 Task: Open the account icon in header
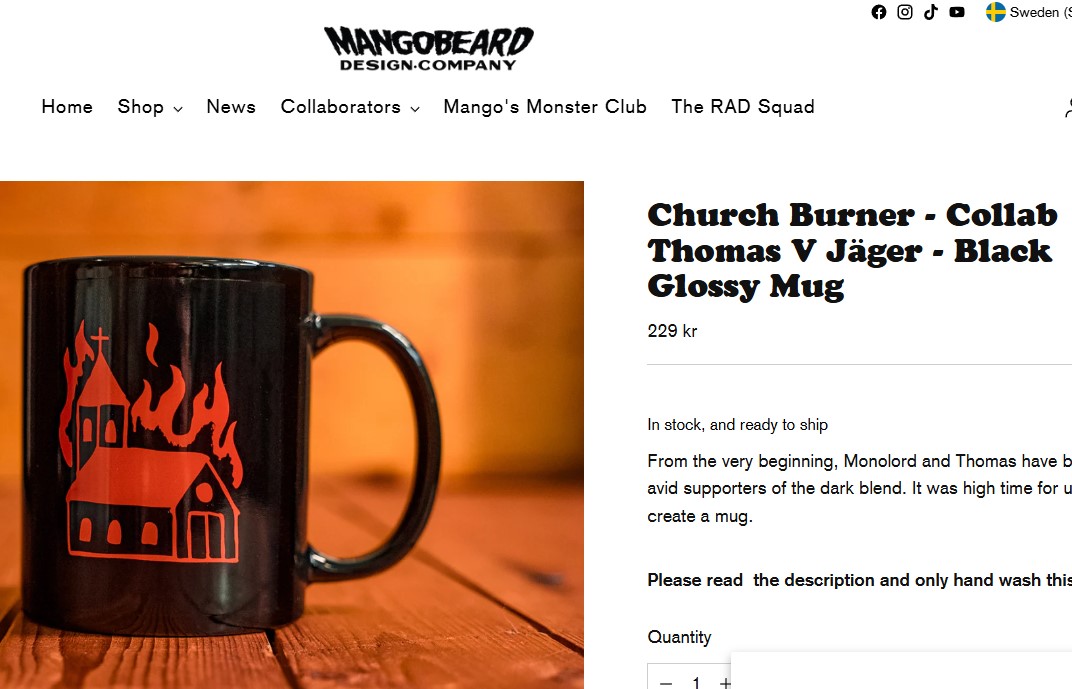click(1068, 107)
